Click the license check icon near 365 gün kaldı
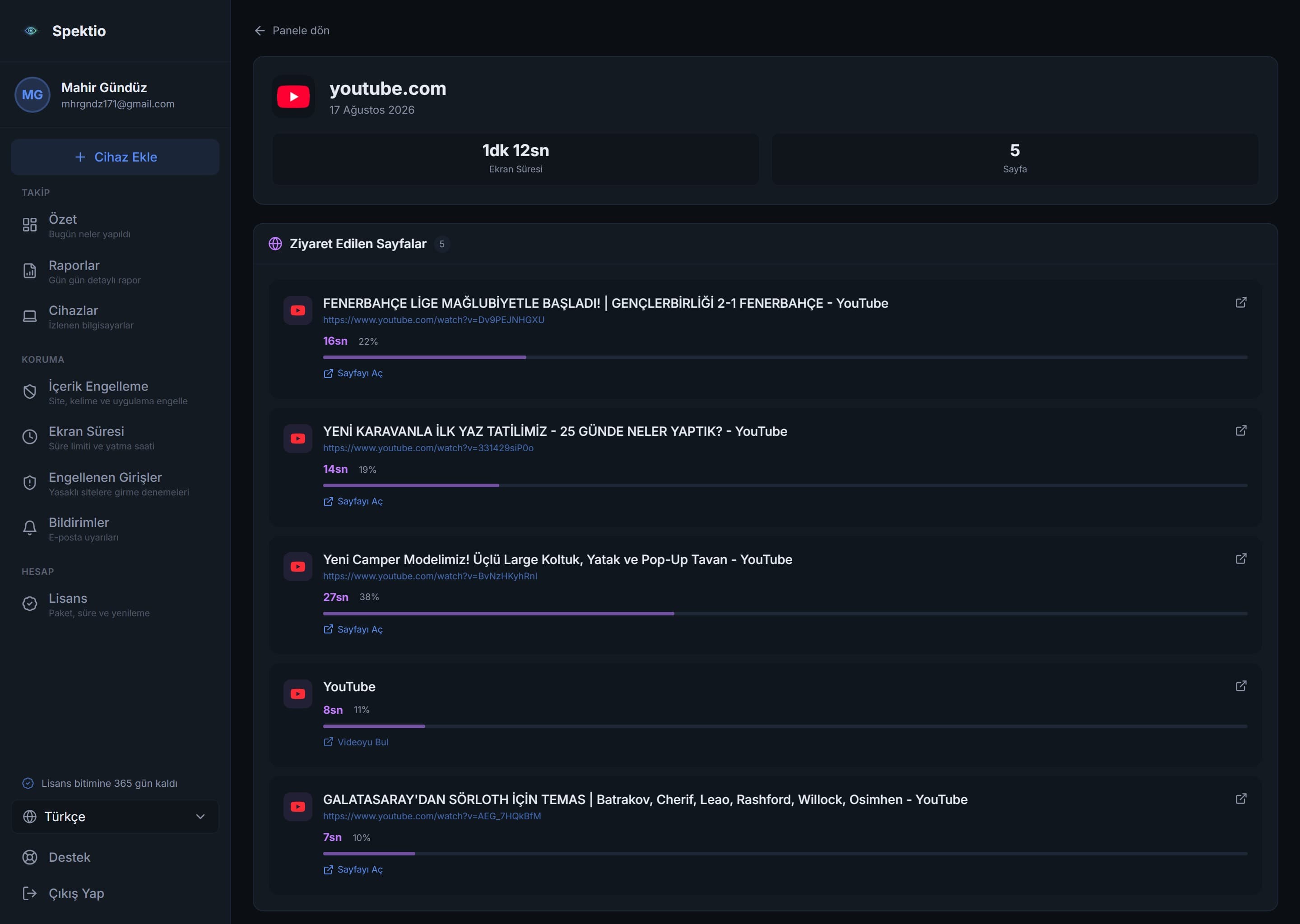The width and height of the screenshot is (1300, 924). pos(28,784)
